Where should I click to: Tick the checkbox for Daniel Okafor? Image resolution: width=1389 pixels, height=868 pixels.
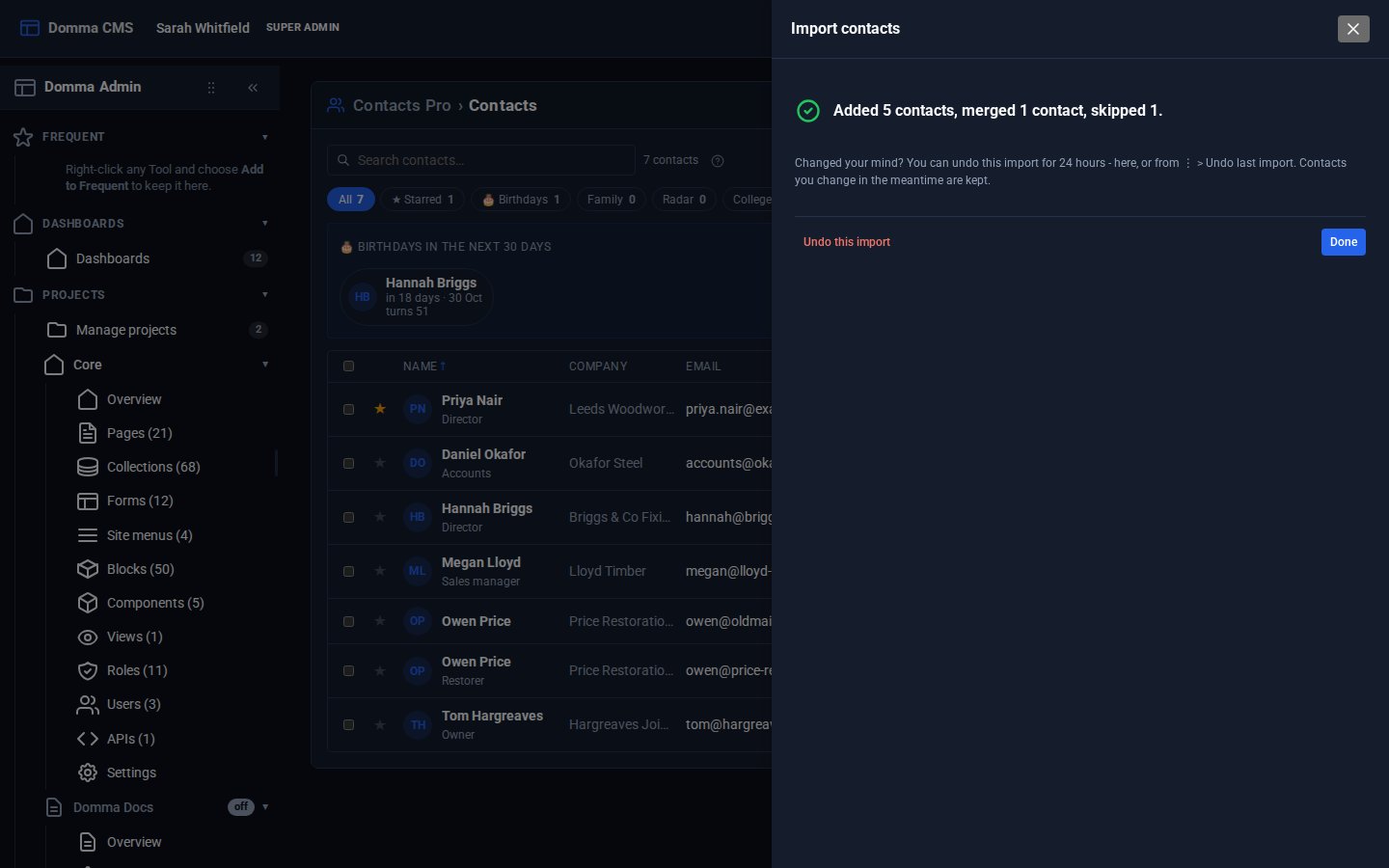(349, 463)
